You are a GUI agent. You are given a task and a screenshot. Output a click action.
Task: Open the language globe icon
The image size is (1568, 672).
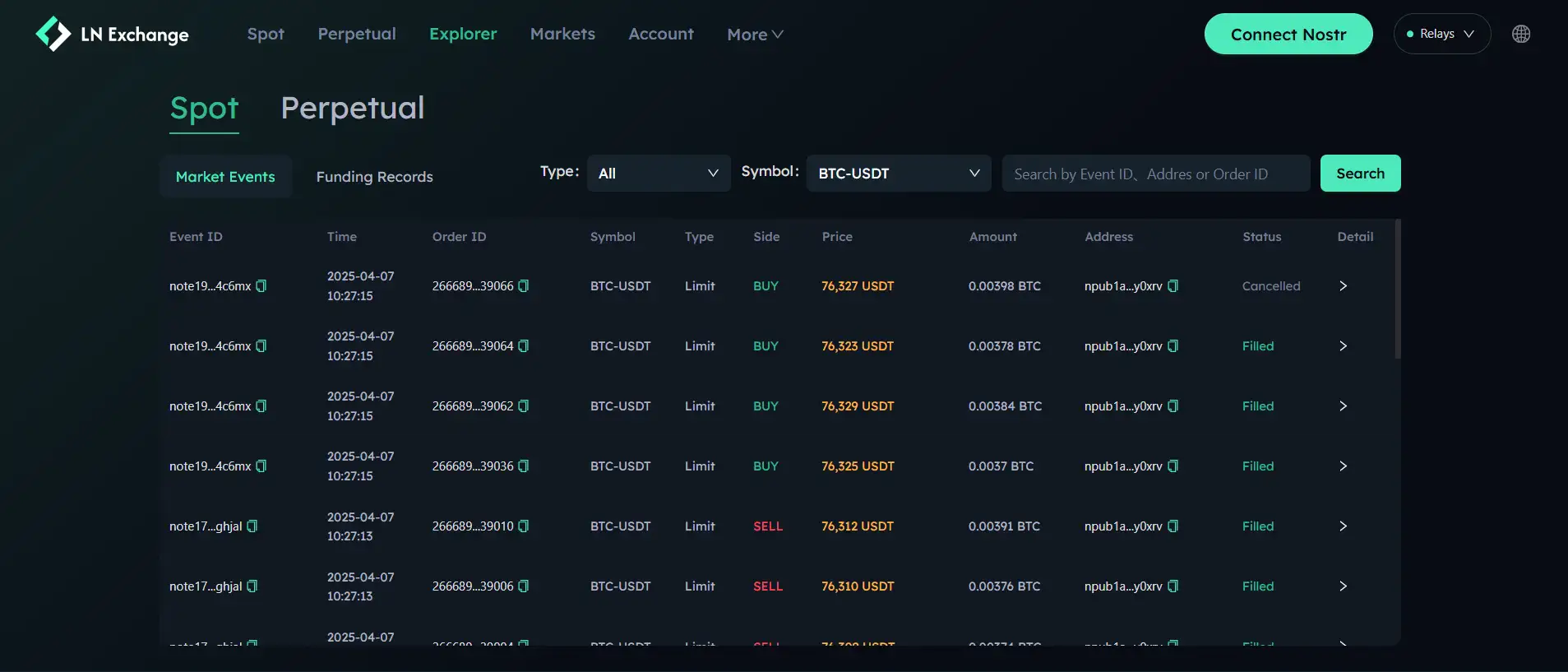coord(1520,34)
